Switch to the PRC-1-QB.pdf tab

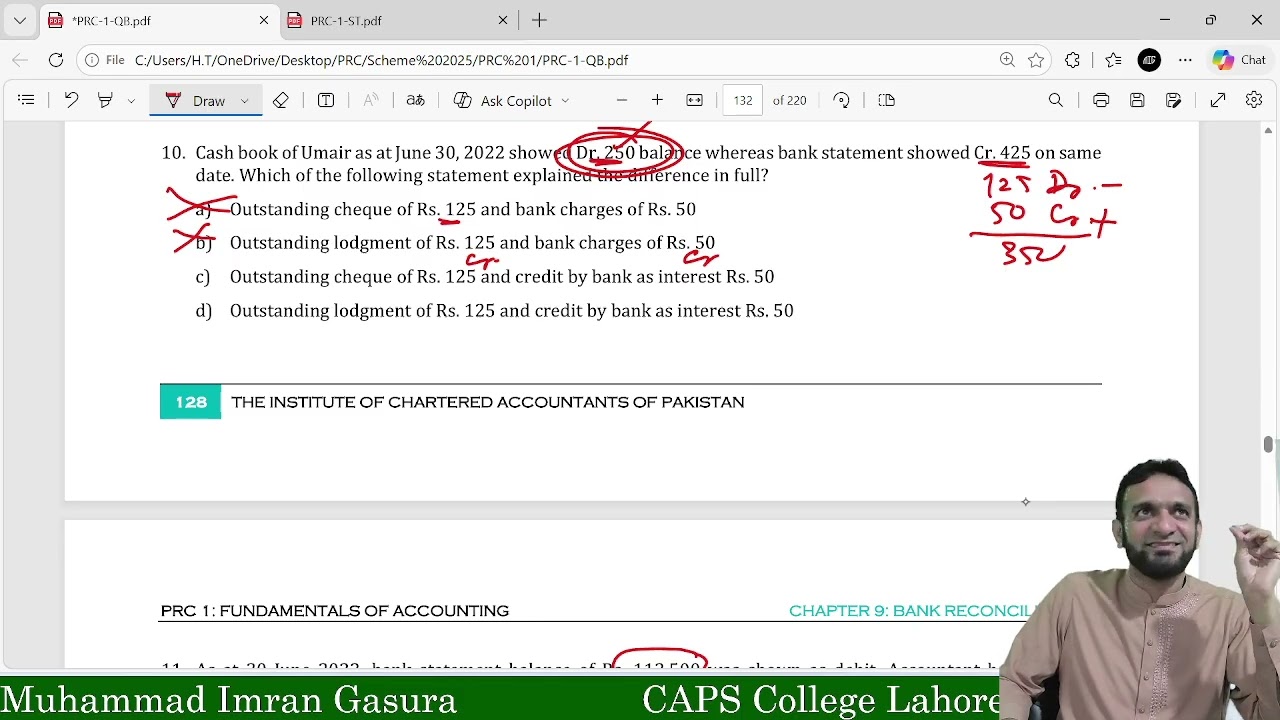pyautogui.click(x=158, y=20)
